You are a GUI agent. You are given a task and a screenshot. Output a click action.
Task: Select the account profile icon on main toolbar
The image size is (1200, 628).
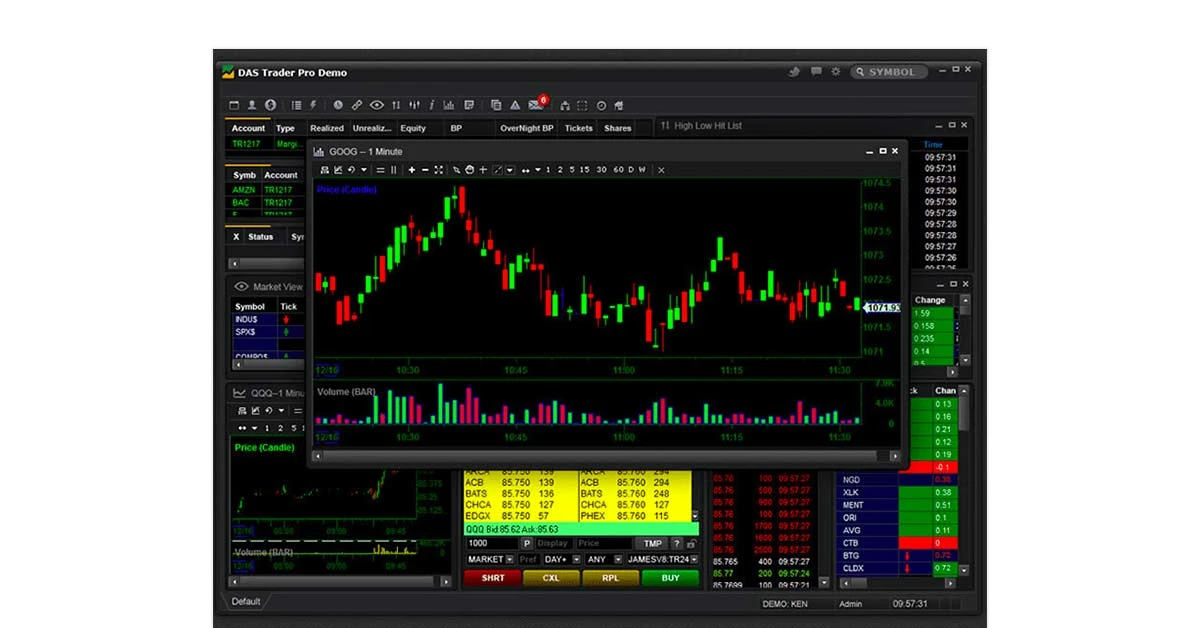coord(252,104)
